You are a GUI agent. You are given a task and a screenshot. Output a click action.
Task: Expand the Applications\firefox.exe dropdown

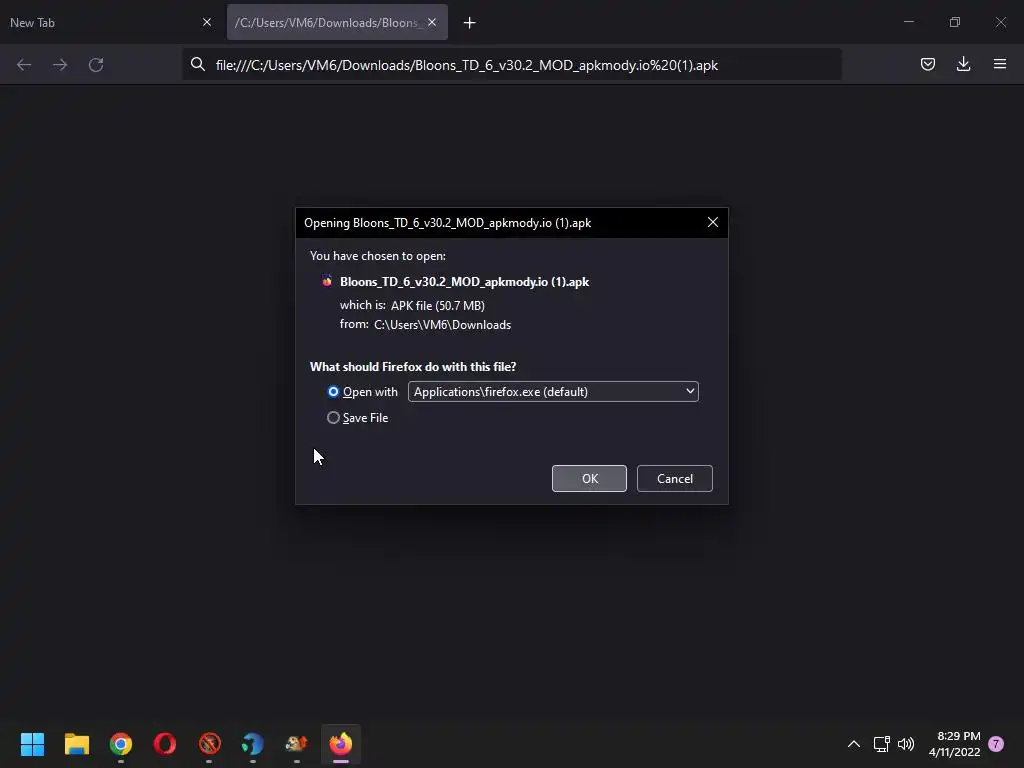click(x=553, y=392)
